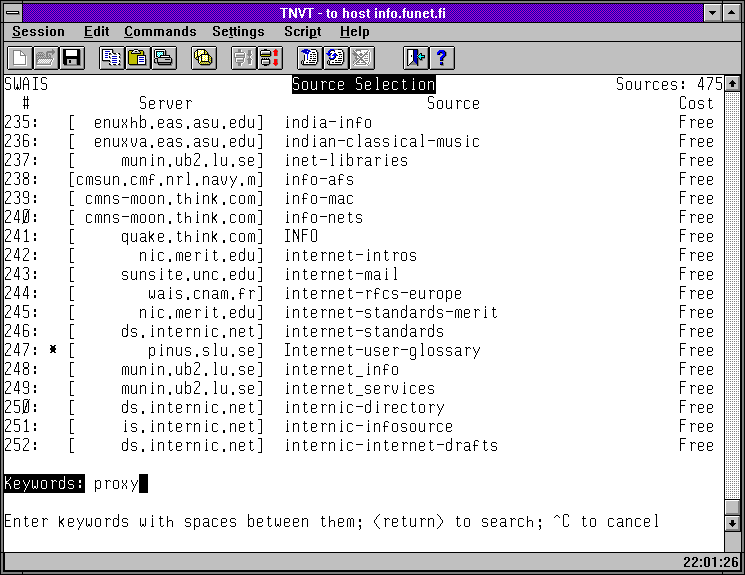Click the scrollbar up arrow

point(733,84)
